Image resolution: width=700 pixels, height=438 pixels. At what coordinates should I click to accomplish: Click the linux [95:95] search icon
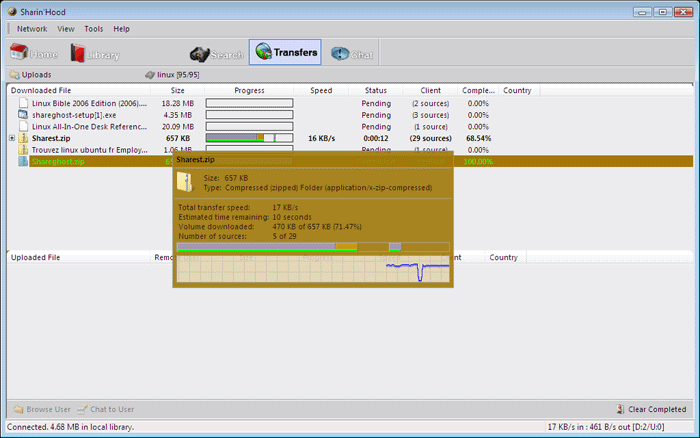150,75
